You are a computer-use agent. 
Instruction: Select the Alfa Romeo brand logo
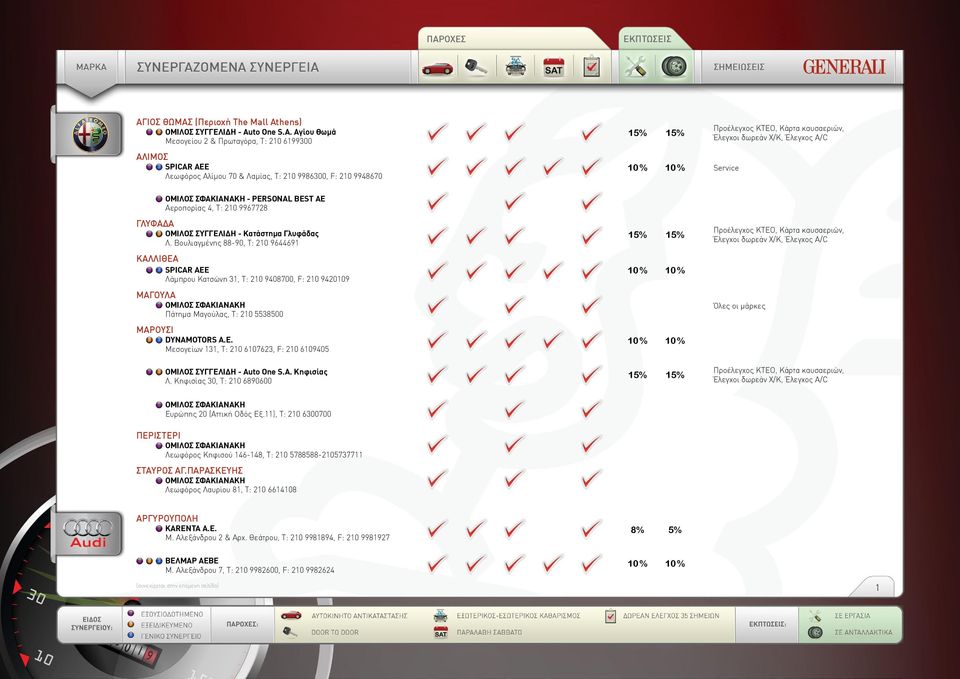click(x=90, y=134)
